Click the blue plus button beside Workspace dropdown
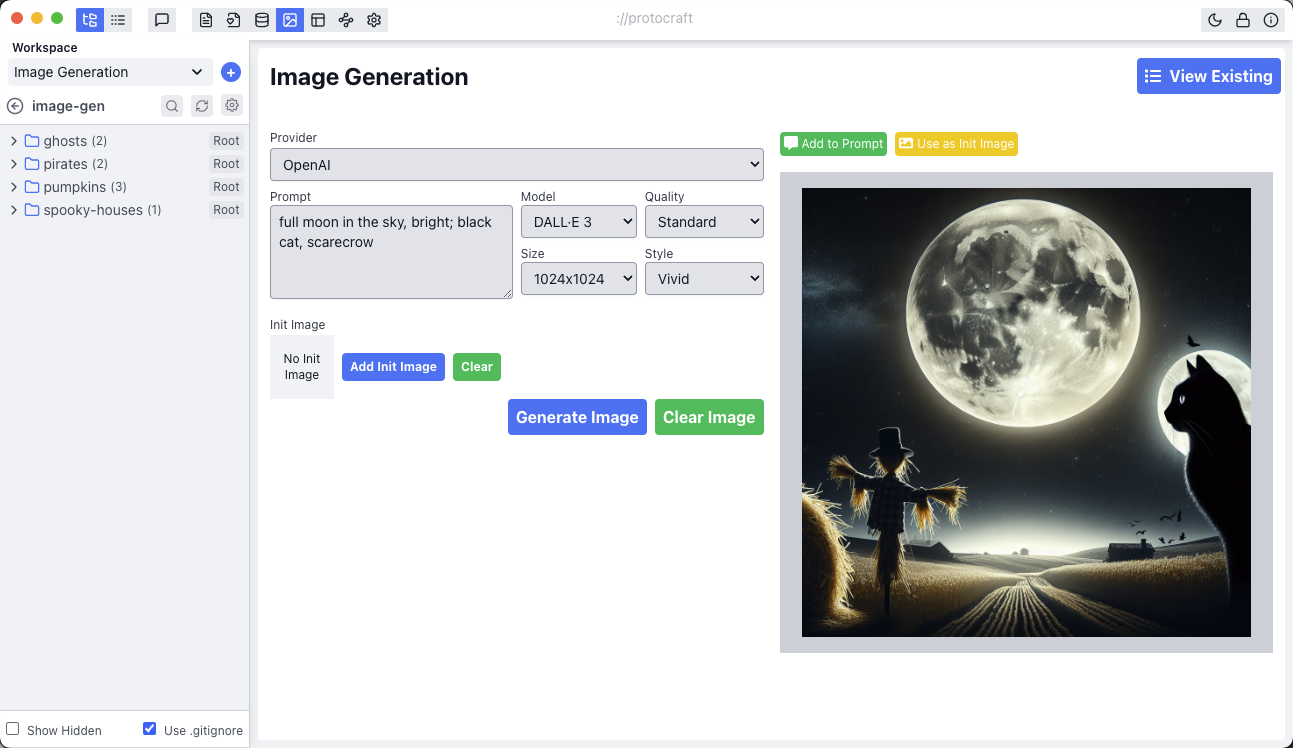 click(231, 72)
